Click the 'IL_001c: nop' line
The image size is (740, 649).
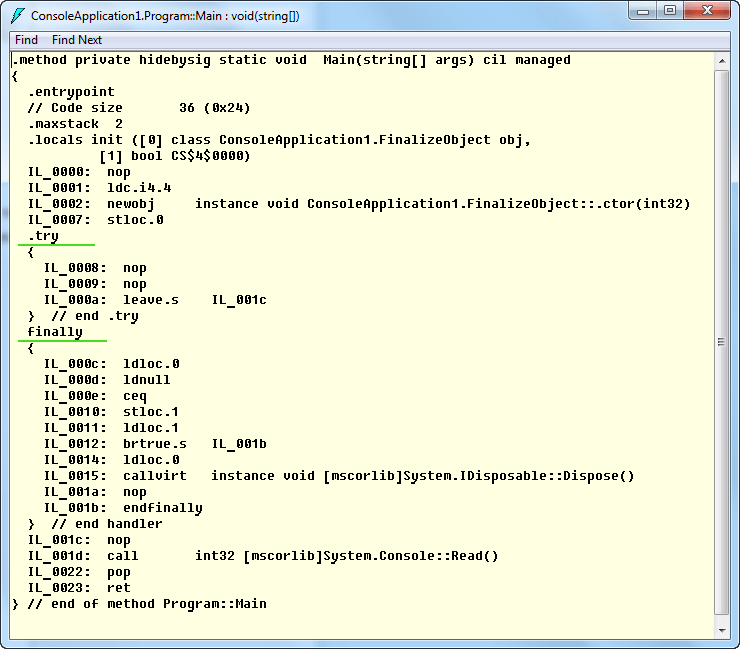79,540
